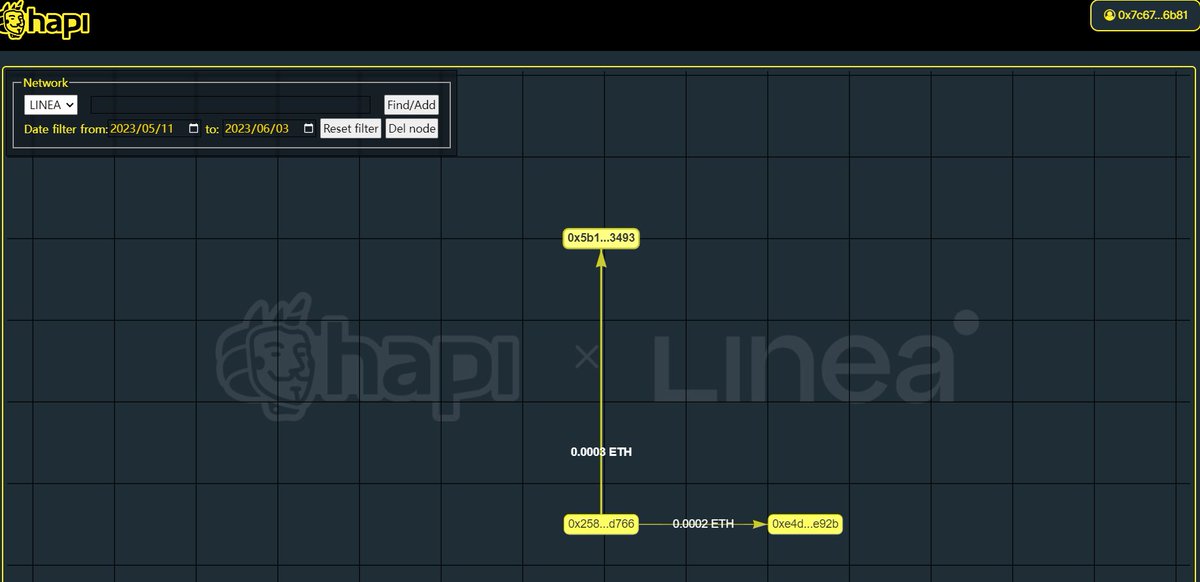1200x582 pixels.
Task: Edit the 2023/05/11 from-date field
Action: [x=155, y=129]
